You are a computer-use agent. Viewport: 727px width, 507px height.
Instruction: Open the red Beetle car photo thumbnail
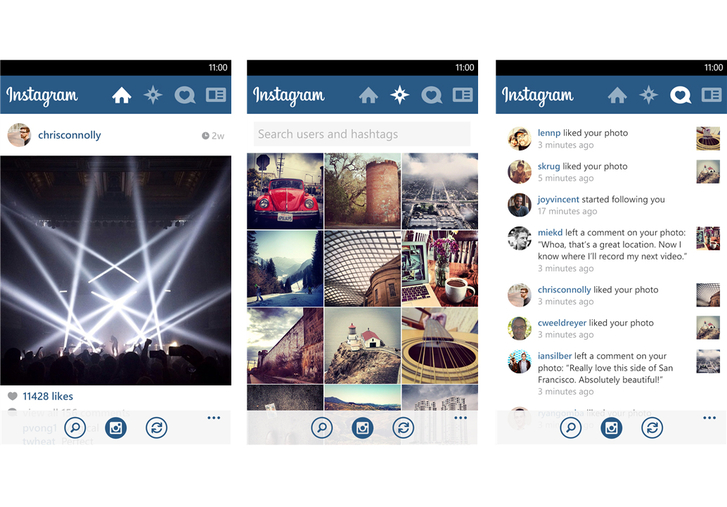tap(285, 191)
